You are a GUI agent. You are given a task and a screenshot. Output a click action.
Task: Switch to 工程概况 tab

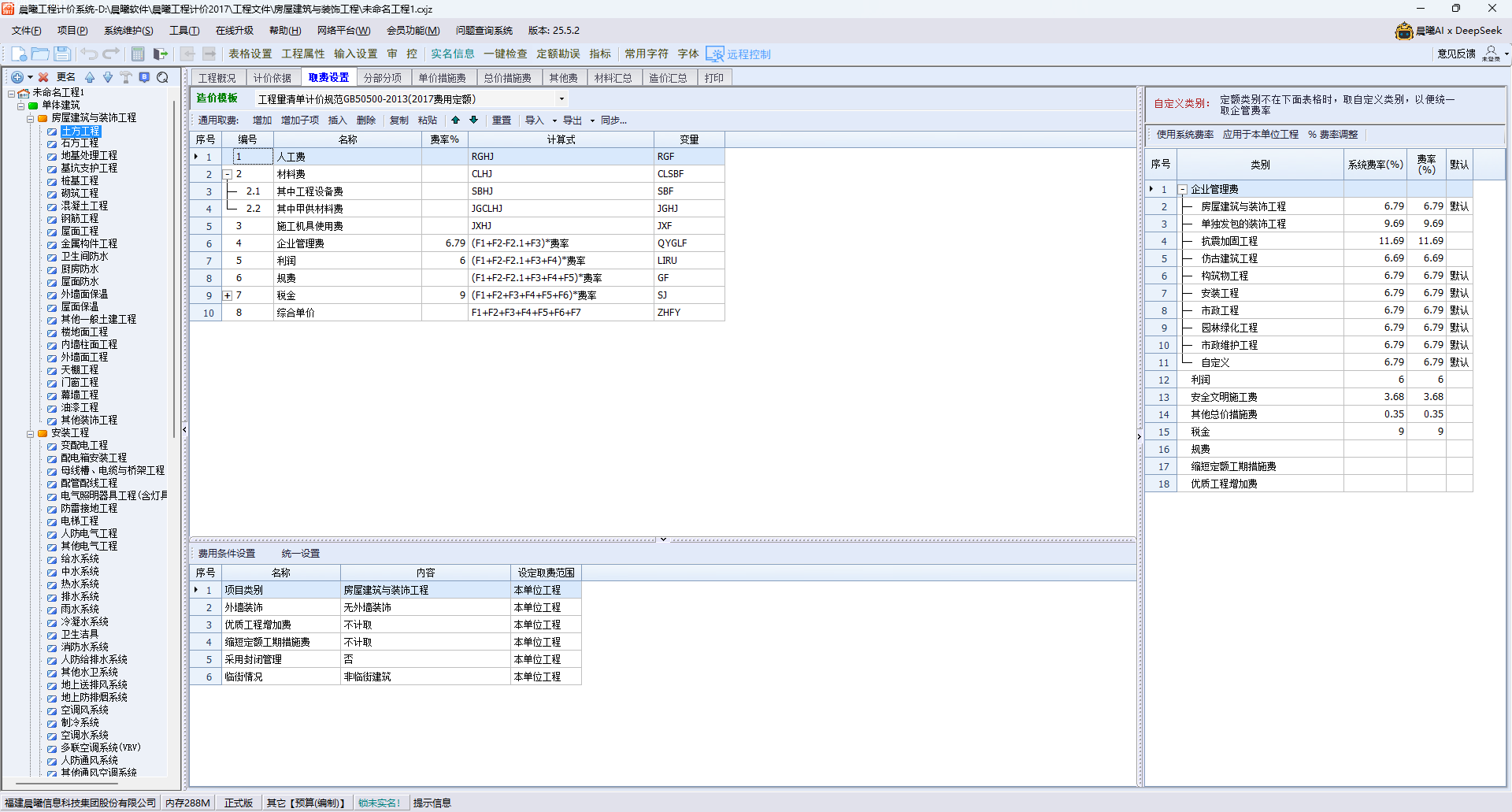pyautogui.click(x=217, y=78)
